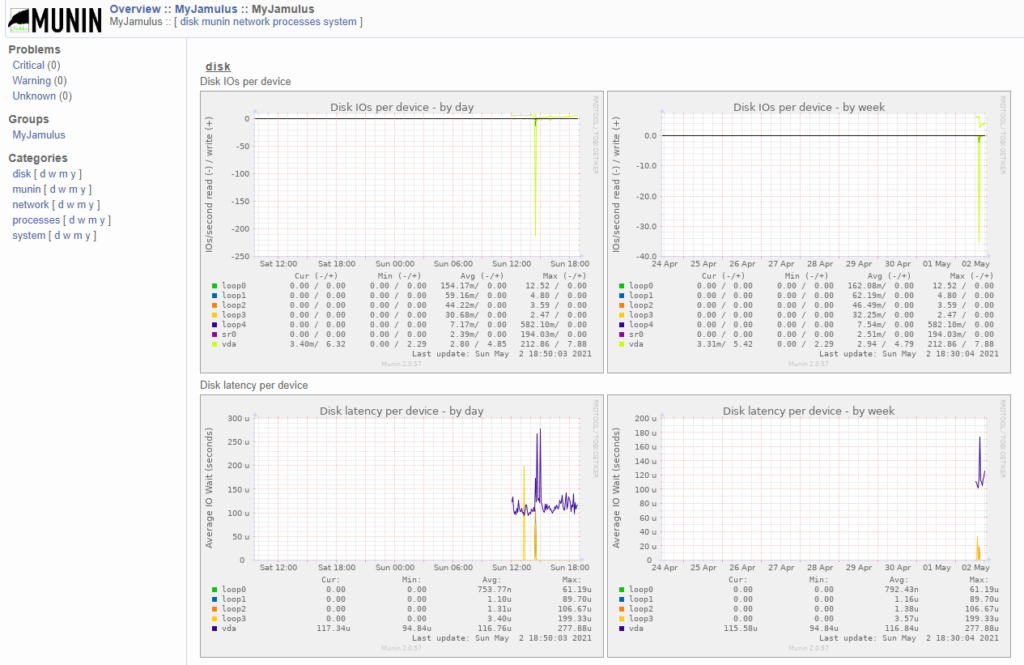Open the system category in the sidebar
Image resolution: width=1024 pixels, height=665 pixels.
pyautogui.click(x=29, y=235)
